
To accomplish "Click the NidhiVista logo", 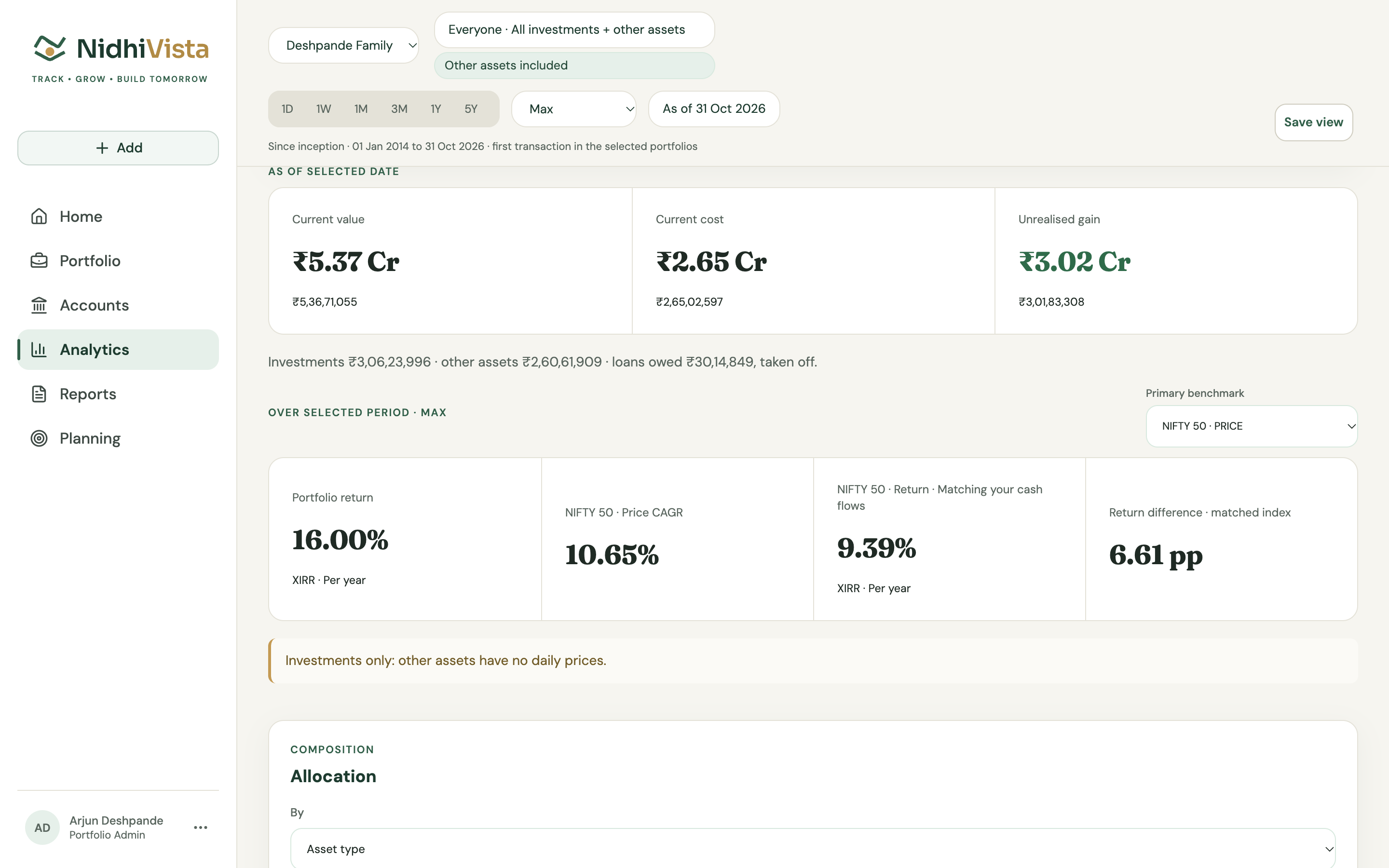I will (120, 58).
